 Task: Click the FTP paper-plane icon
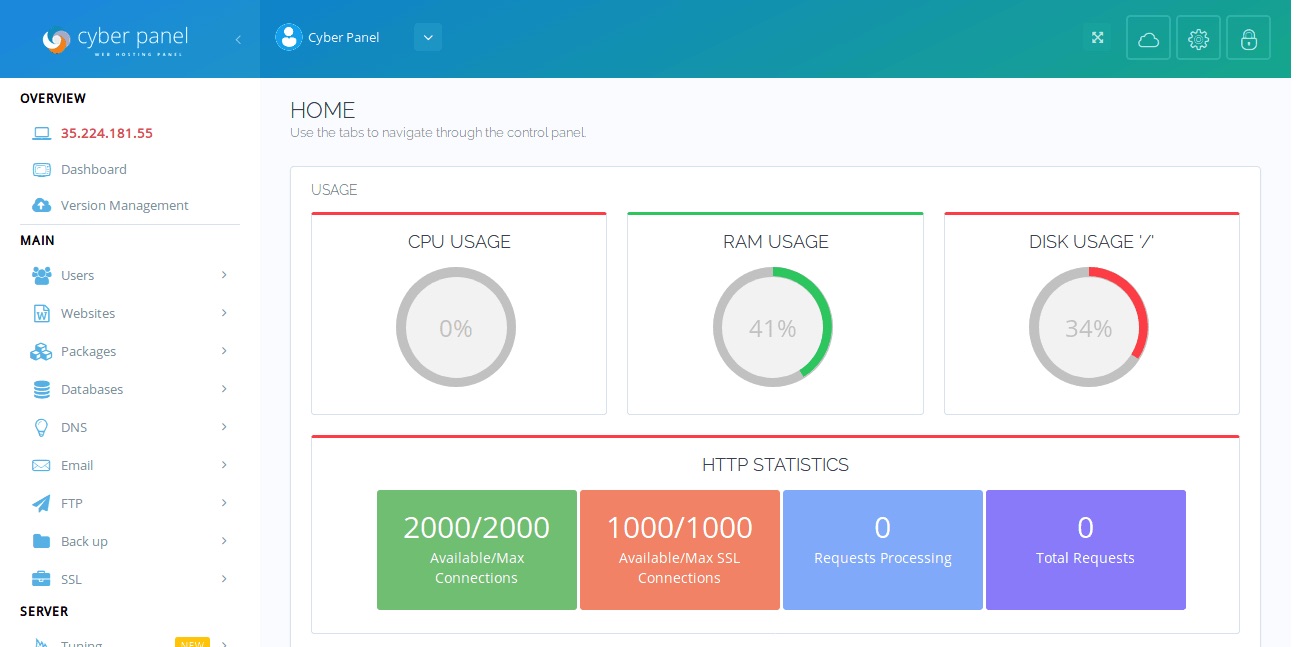click(x=42, y=503)
